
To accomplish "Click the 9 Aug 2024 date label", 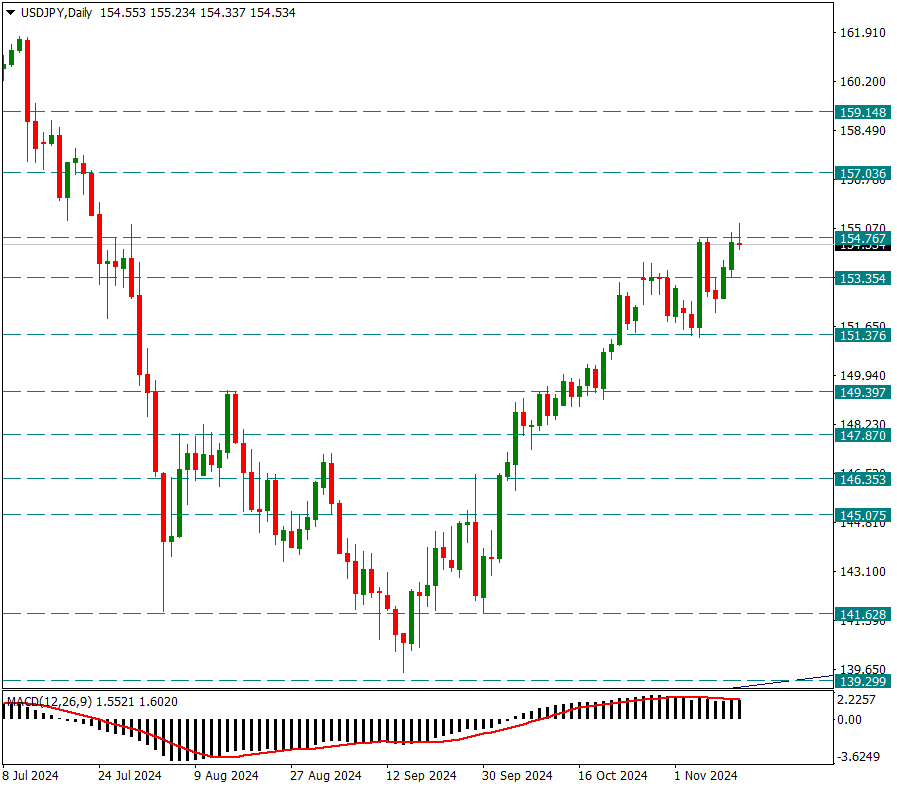I will [x=224, y=775].
